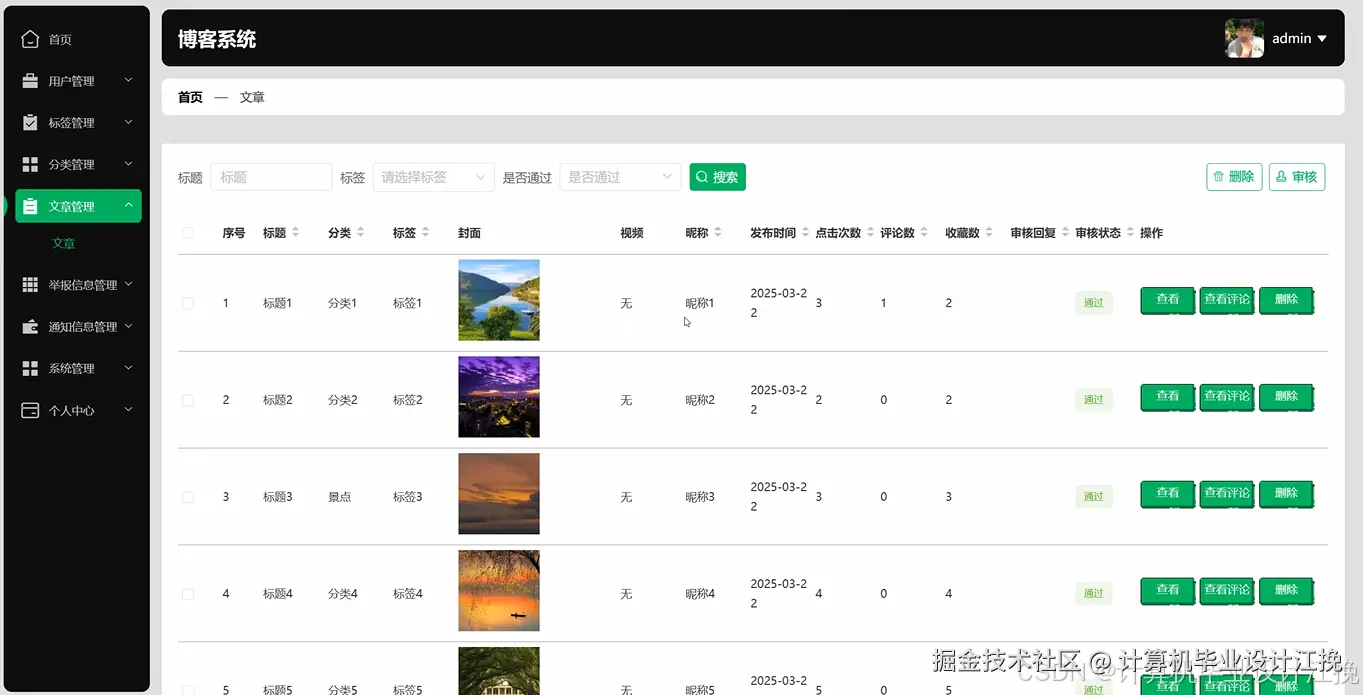Click the 标签管理 tag icon
Screen dimensions: 1363x695
[29, 122]
